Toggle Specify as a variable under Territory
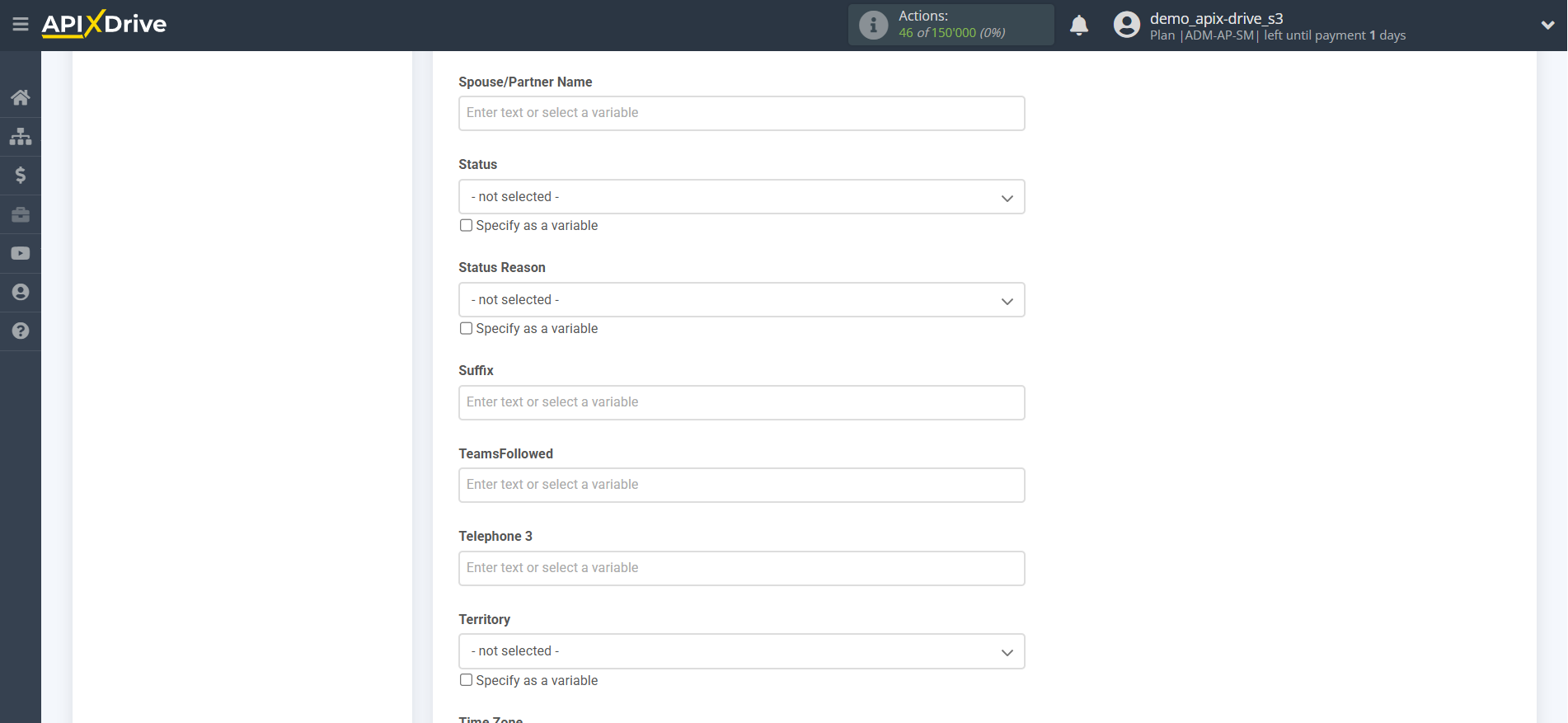This screenshot has height=723, width=1568. [x=467, y=680]
